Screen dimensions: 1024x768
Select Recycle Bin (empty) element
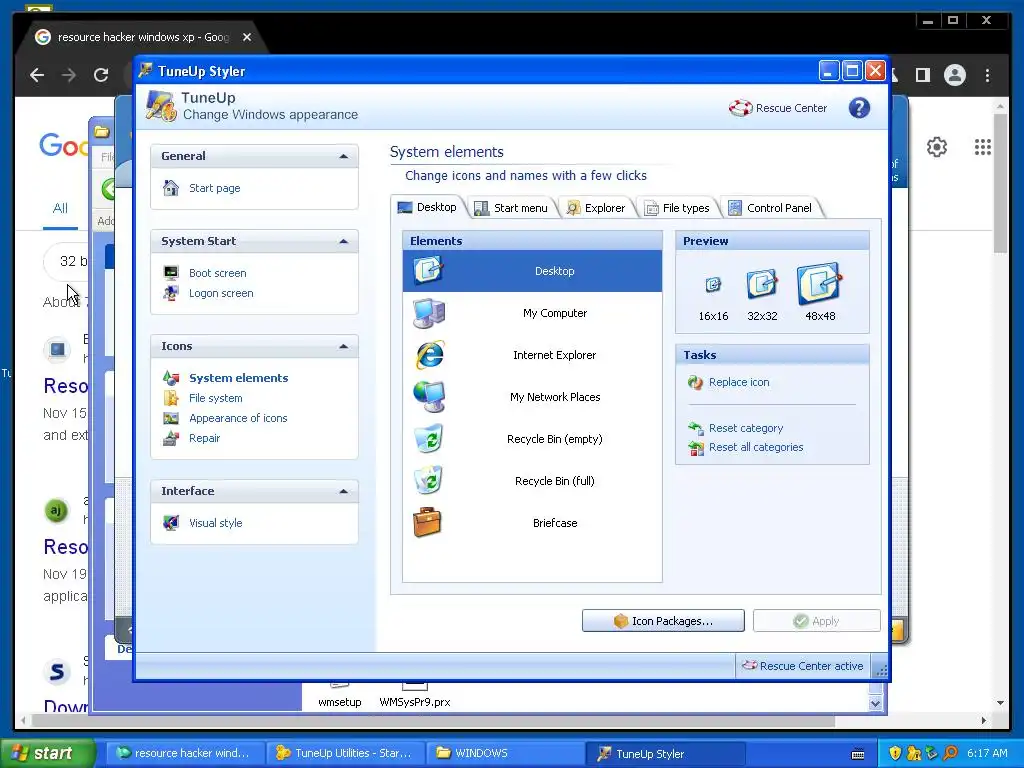coord(532,439)
